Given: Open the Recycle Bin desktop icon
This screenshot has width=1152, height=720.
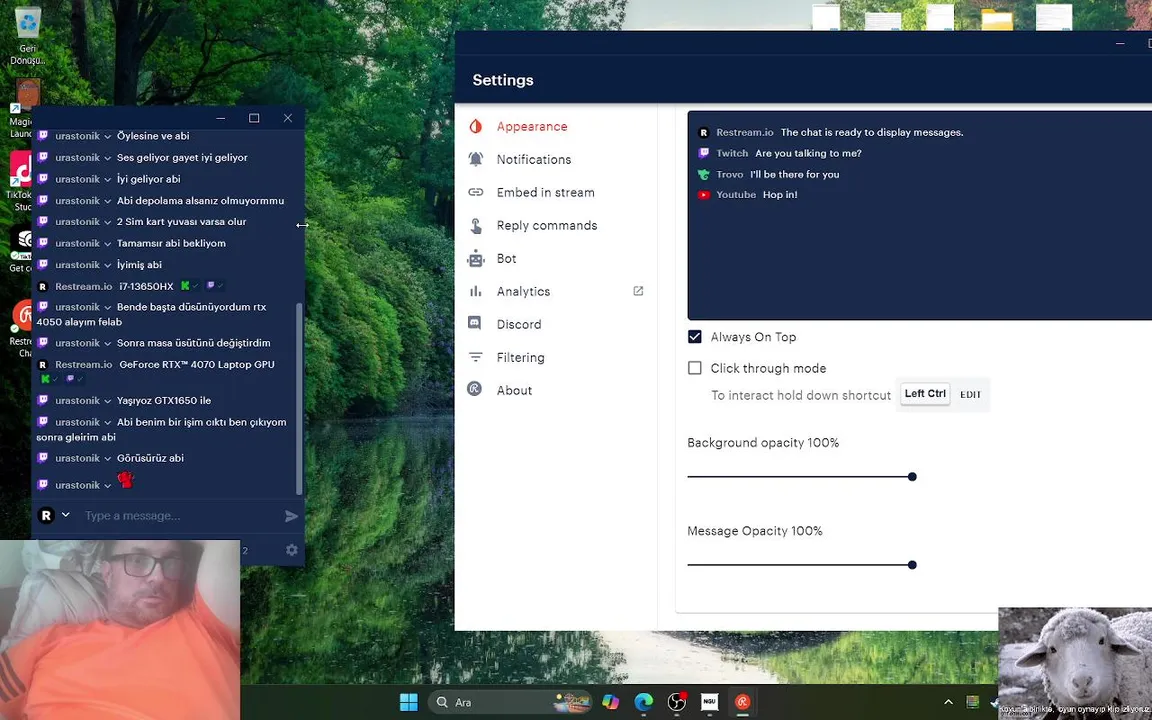Looking at the screenshot, I should (x=27, y=35).
